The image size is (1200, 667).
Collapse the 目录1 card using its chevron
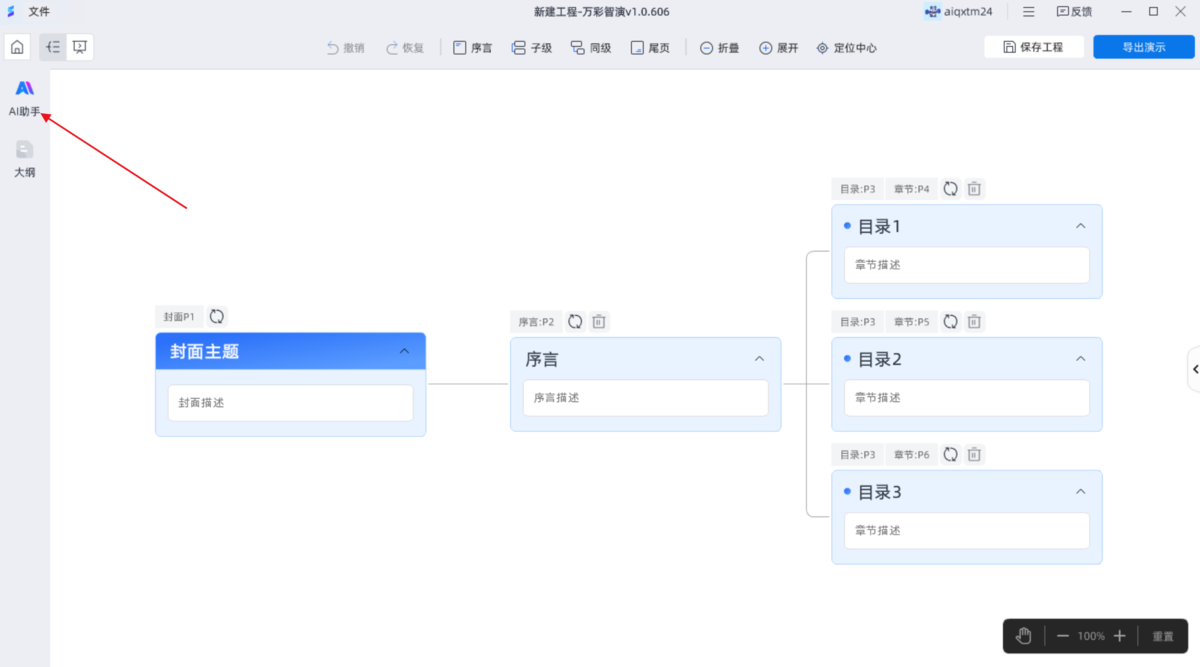(x=1080, y=226)
